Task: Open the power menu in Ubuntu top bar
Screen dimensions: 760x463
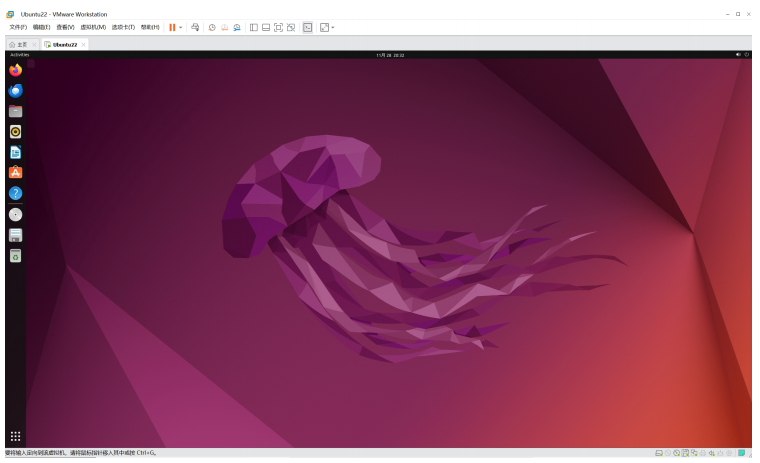Action: 747,55
